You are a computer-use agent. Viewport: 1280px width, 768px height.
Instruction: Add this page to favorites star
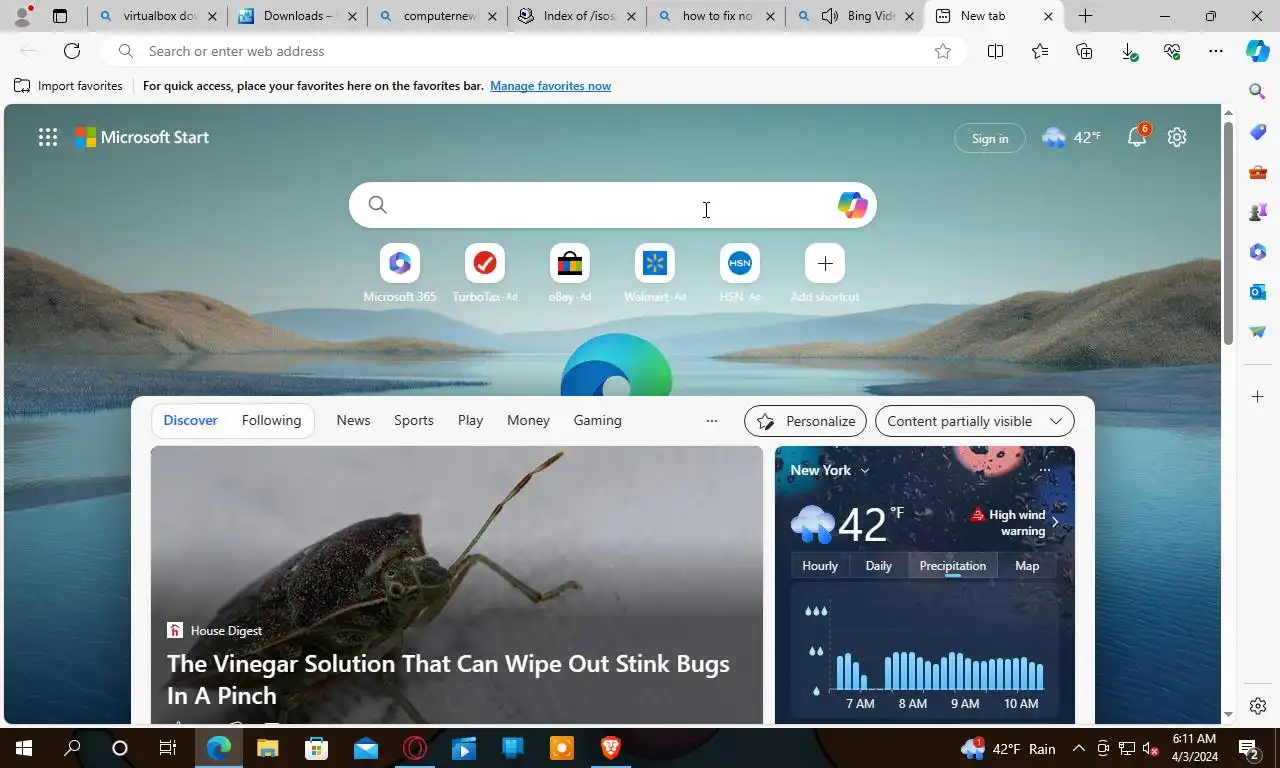click(943, 51)
